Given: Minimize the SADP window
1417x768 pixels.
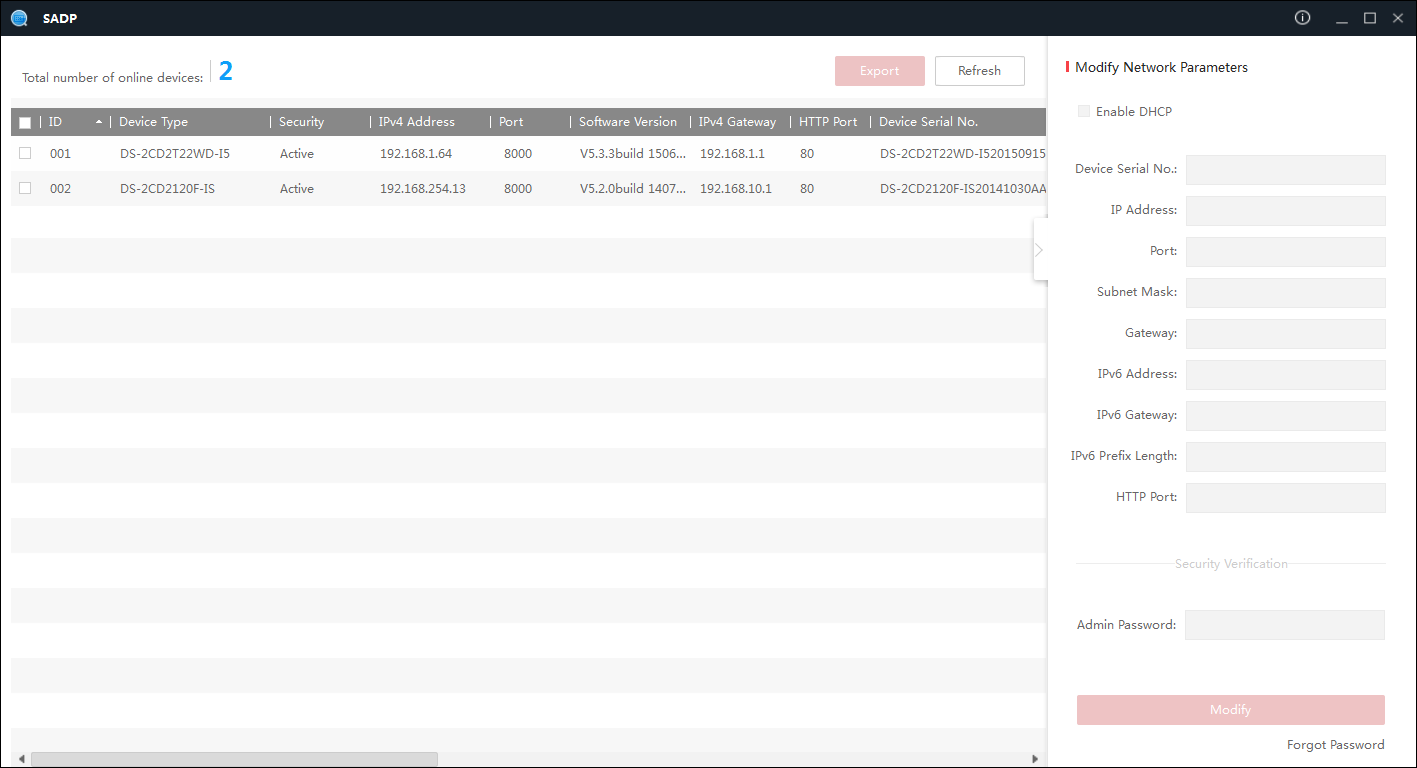Looking at the screenshot, I should (x=1341, y=18).
